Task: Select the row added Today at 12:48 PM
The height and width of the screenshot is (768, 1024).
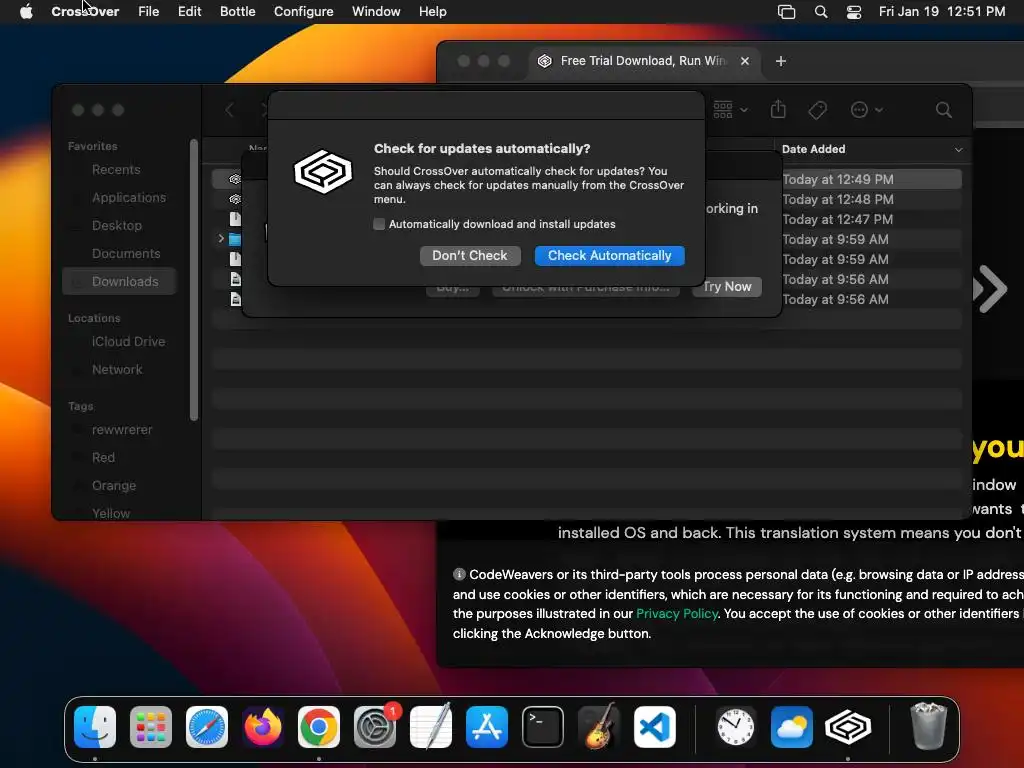Action: point(838,200)
